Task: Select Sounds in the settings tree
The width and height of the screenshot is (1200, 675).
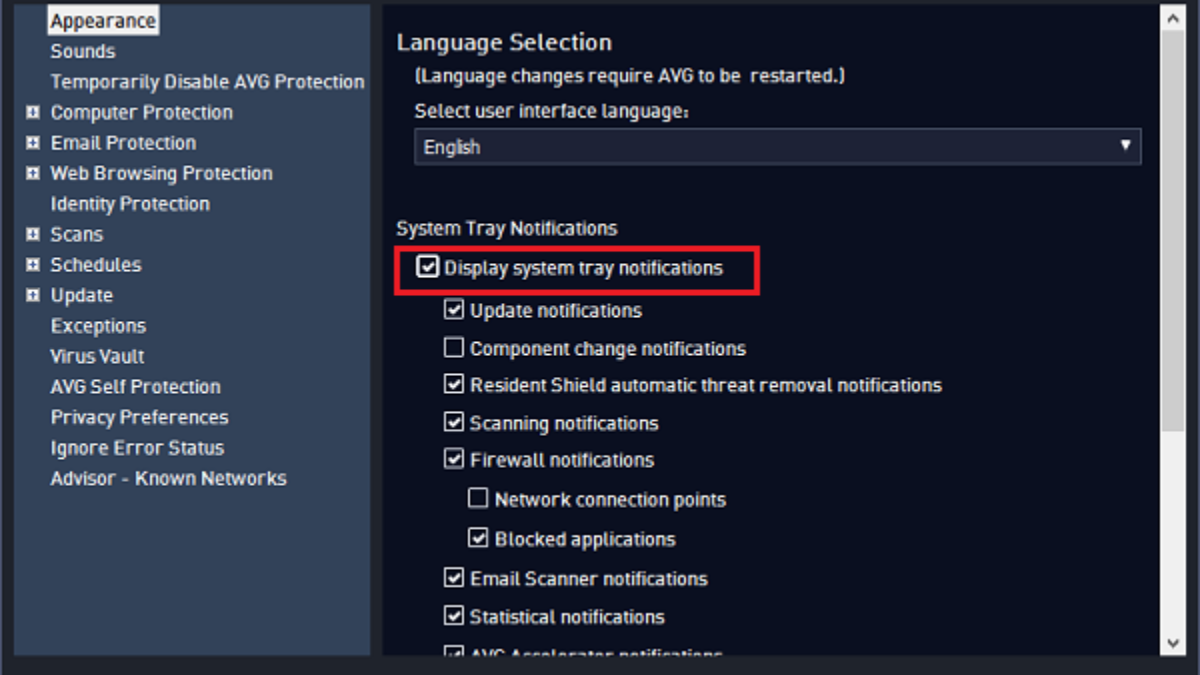Action: (83, 51)
